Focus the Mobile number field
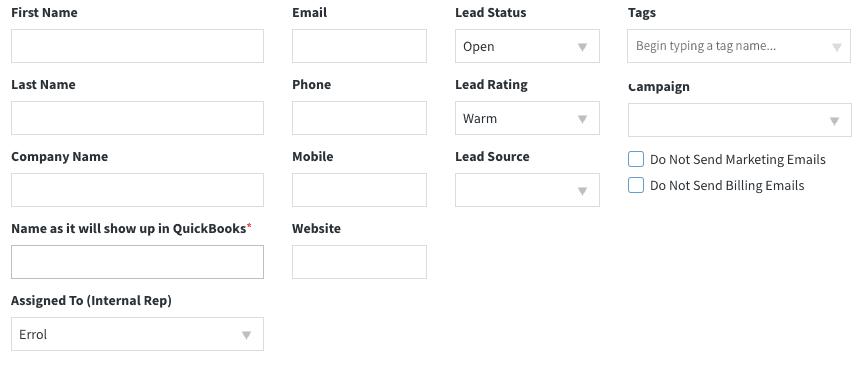Screen dimensions: 862x366 click(360, 190)
